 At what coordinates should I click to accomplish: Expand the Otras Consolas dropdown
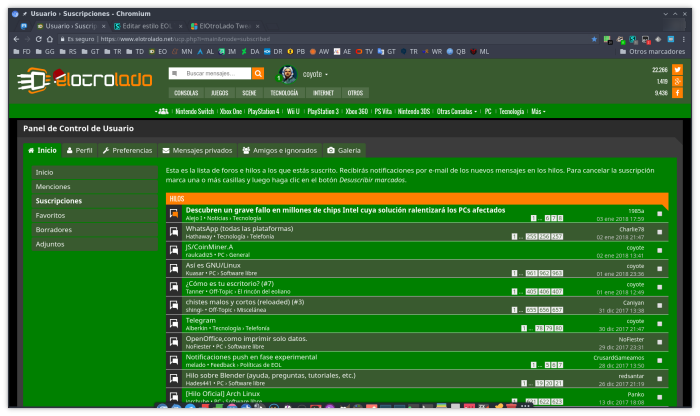tap(457, 111)
